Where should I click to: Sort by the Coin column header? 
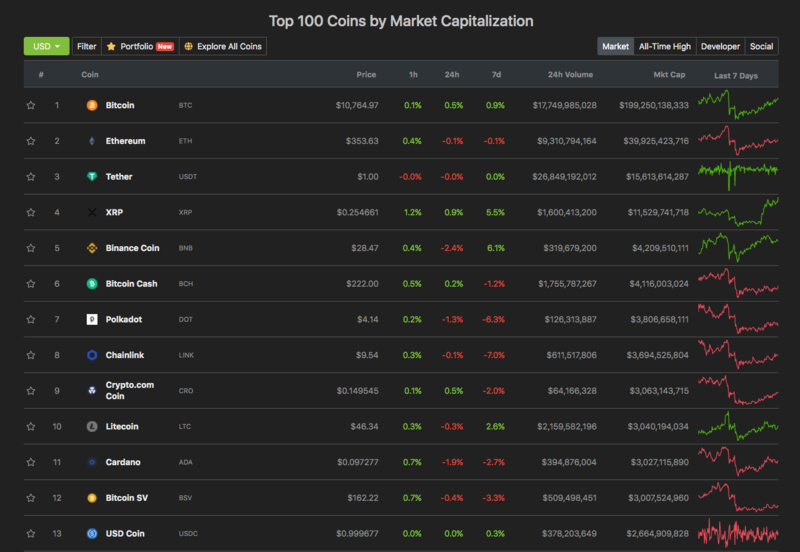(x=90, y=74)
